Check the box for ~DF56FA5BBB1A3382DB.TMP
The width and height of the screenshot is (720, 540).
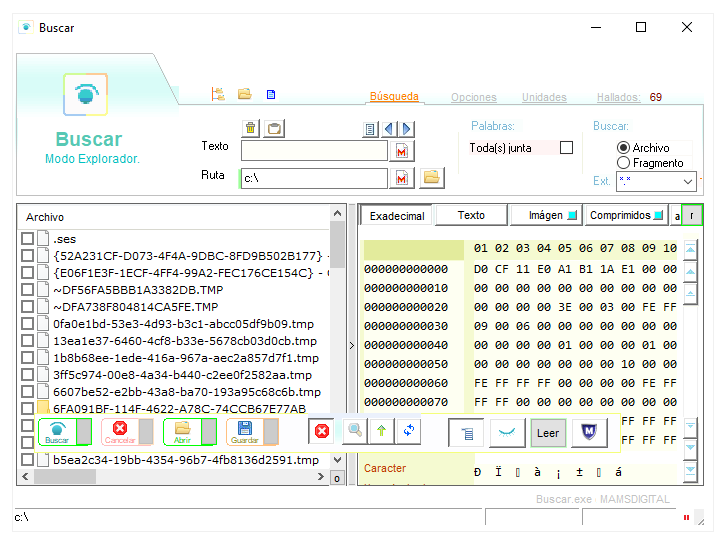tap(28, 290)
